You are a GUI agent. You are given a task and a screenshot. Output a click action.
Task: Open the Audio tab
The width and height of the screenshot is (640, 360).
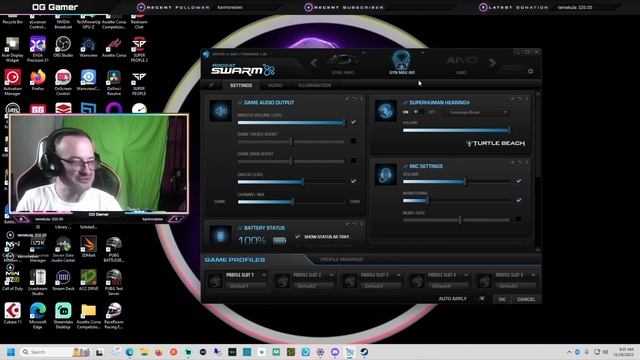pos(275,85)
